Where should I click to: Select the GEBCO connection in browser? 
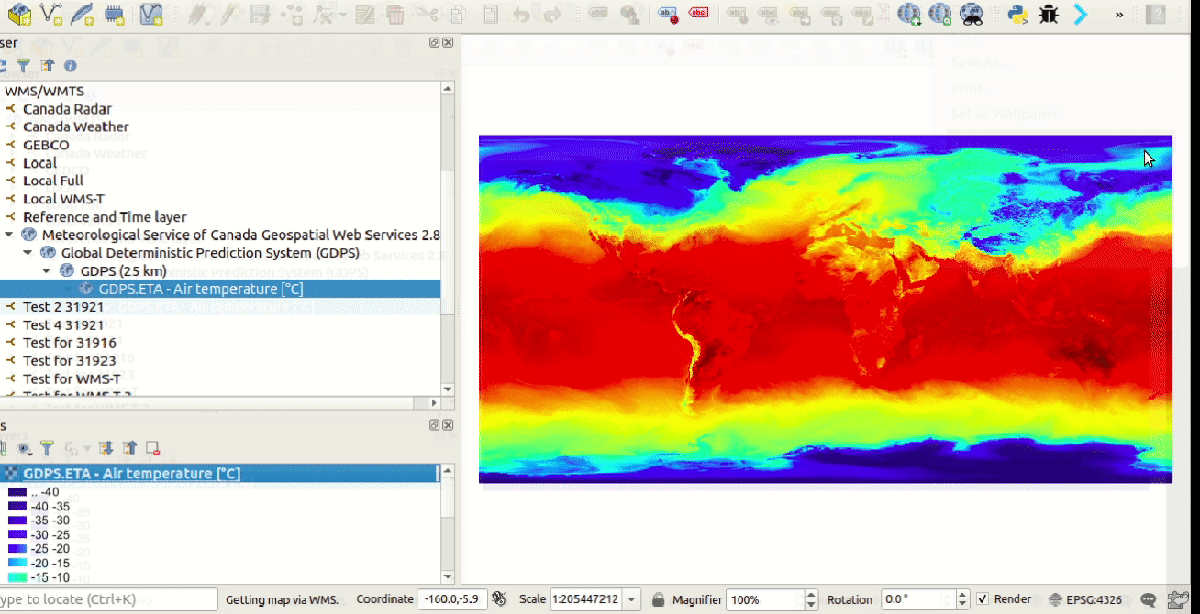(46, 145)
